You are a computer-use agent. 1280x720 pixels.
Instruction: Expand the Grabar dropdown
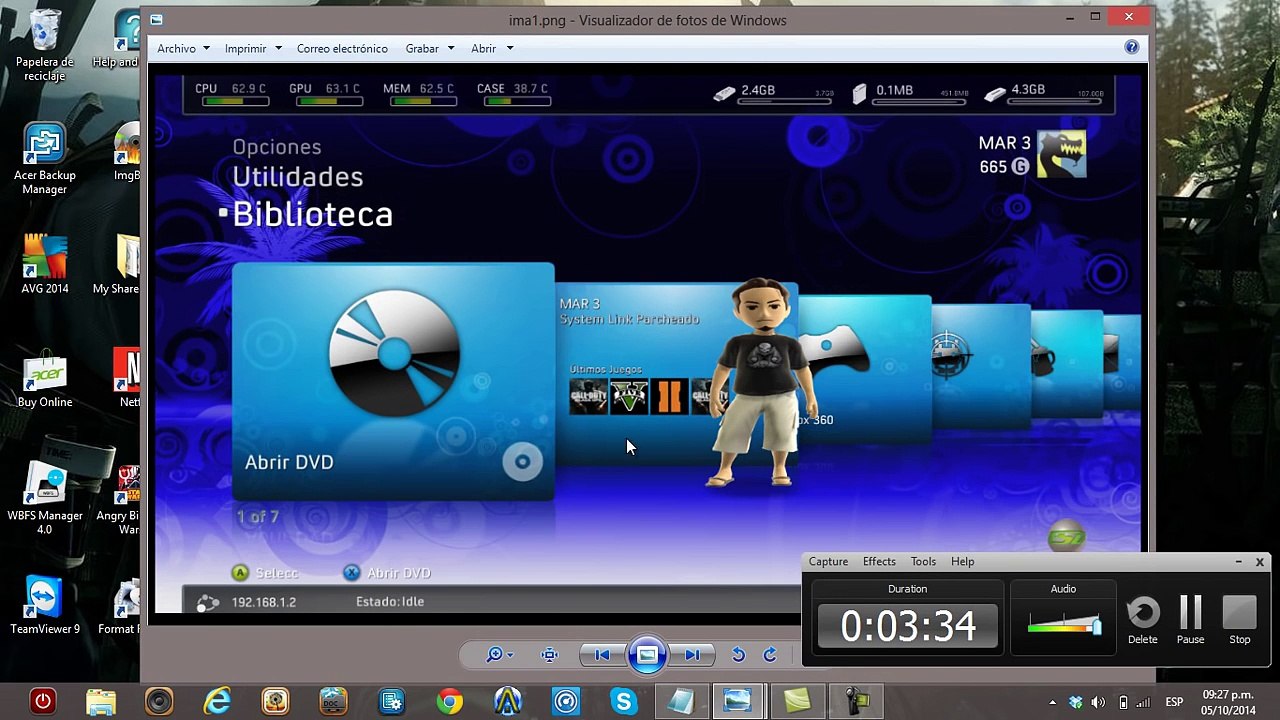pyautogui.click(x=430, y=48)
